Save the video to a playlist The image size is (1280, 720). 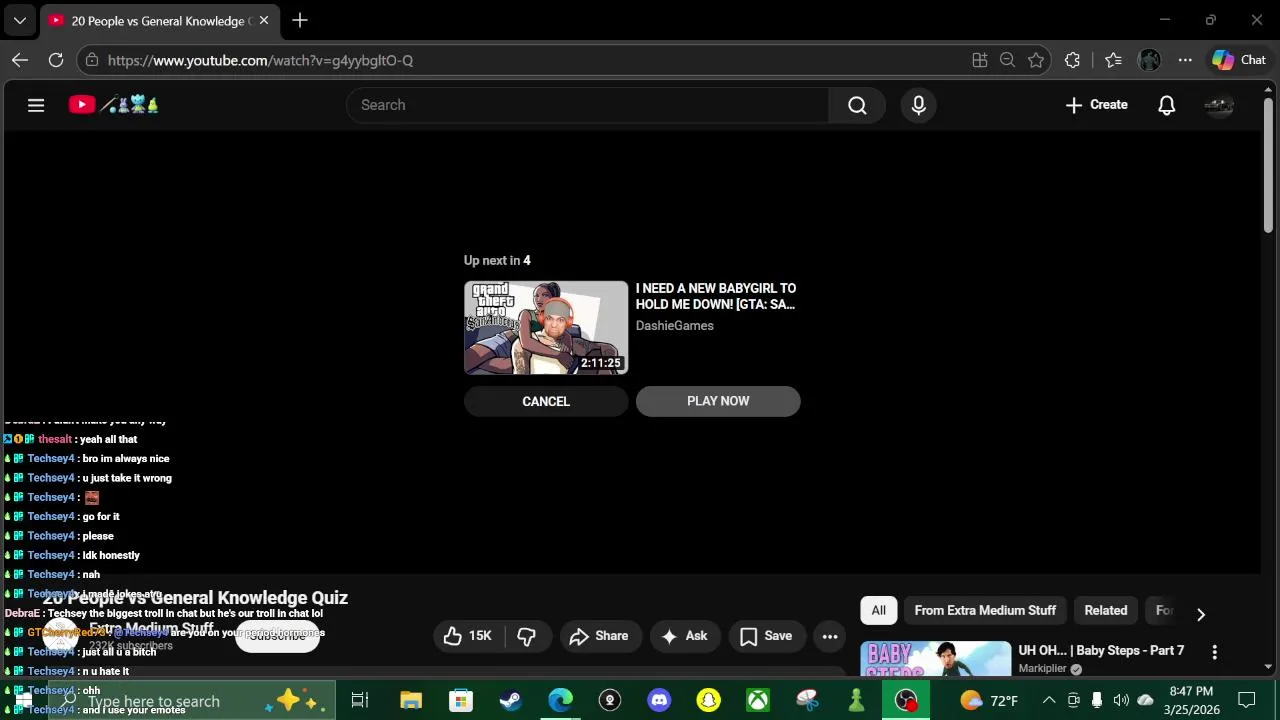click(x=766, y=636)
